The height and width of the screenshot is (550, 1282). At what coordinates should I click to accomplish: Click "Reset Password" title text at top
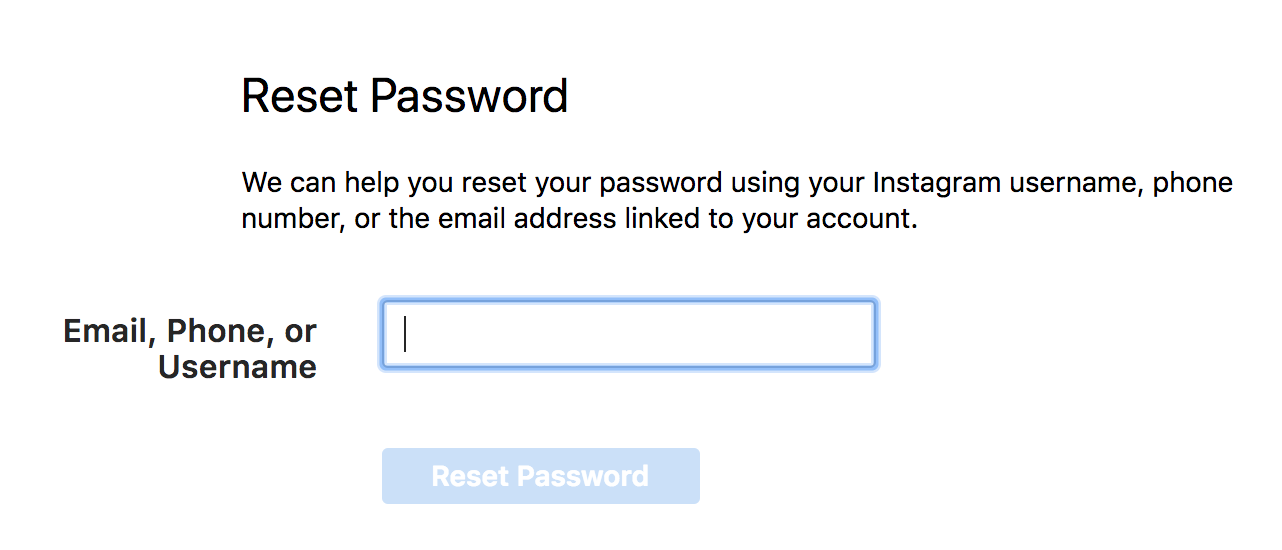coord(405,97)
